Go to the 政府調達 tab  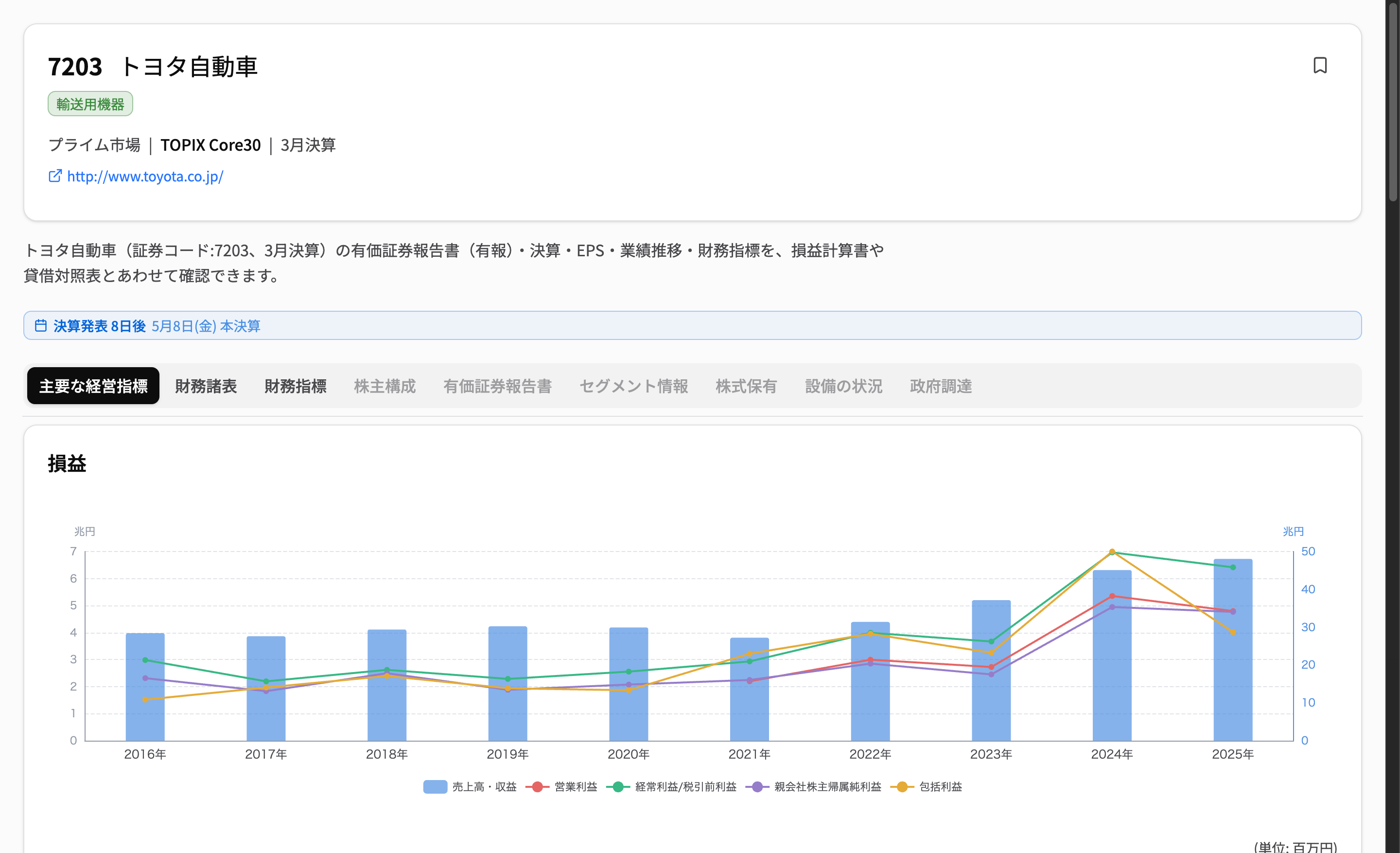point(941,386)
